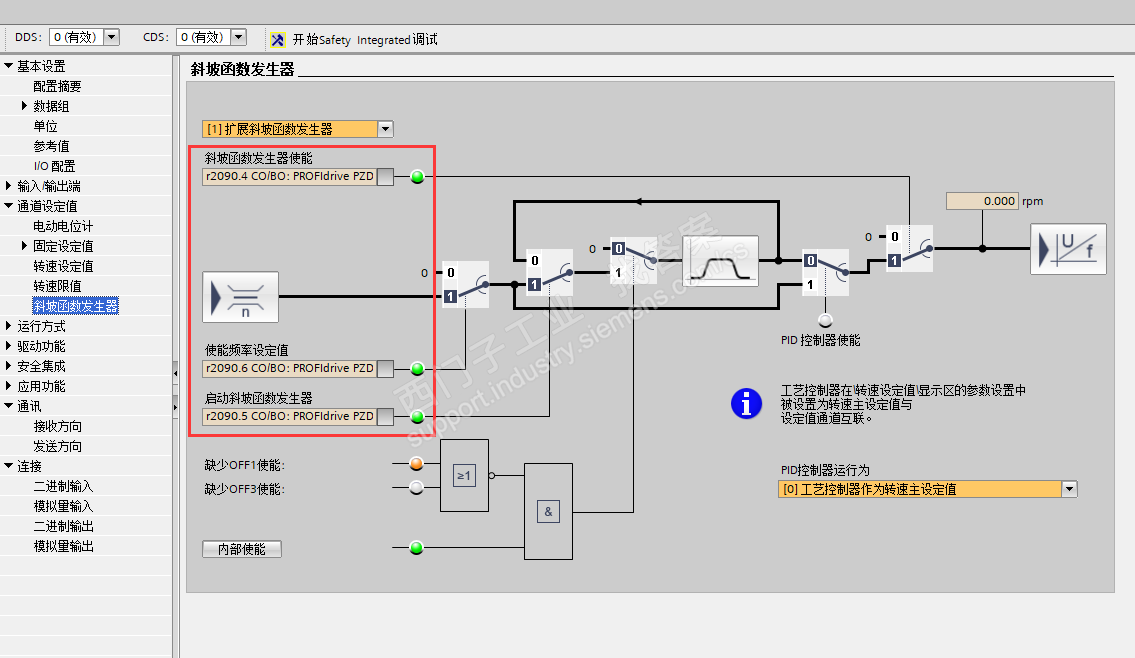The image size is (1135, 658).
Task: Select 参考值 in navigation tree
Action: (51, 146)
